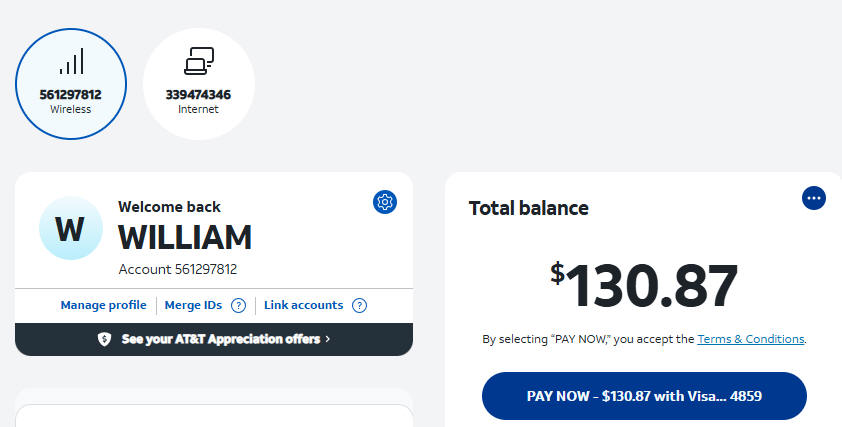Switch to Internet account 339474346
This screenshot has width=842, height=427.
(x=198, y=82)
